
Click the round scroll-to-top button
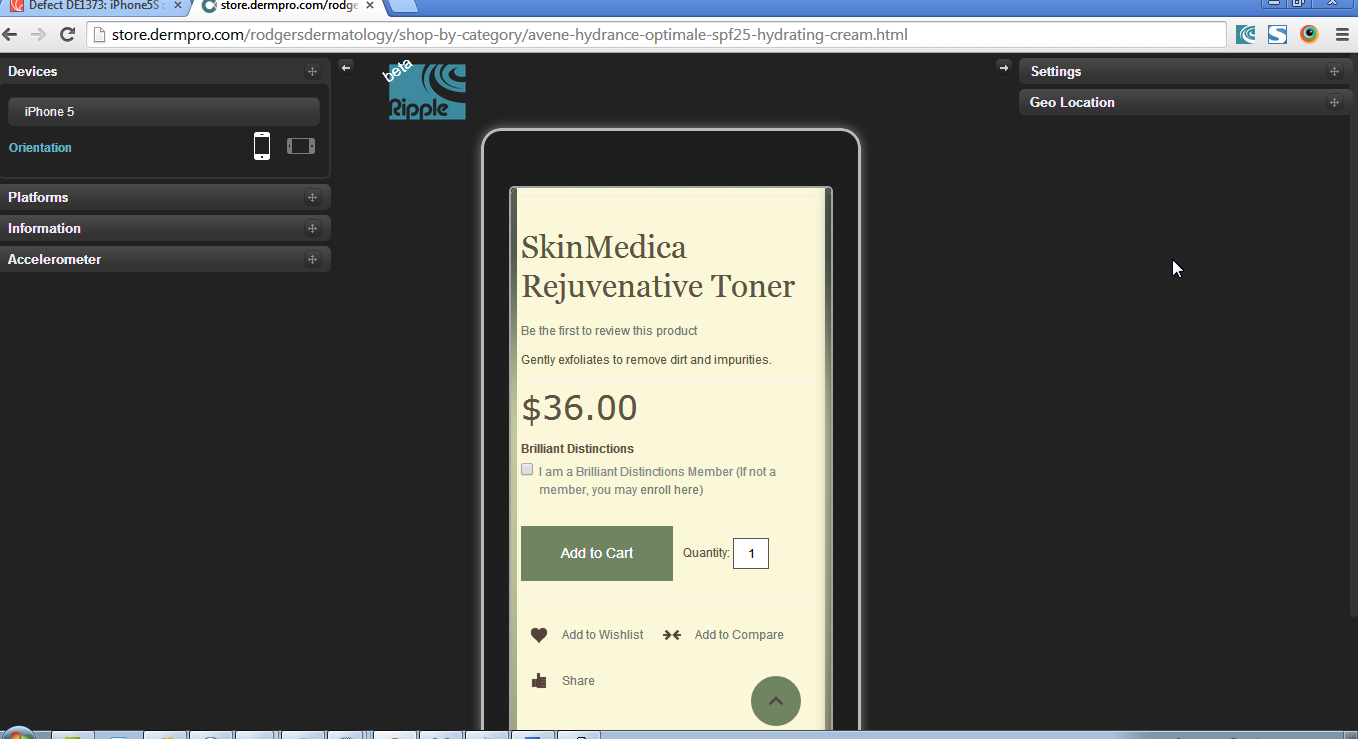point(776,701)
